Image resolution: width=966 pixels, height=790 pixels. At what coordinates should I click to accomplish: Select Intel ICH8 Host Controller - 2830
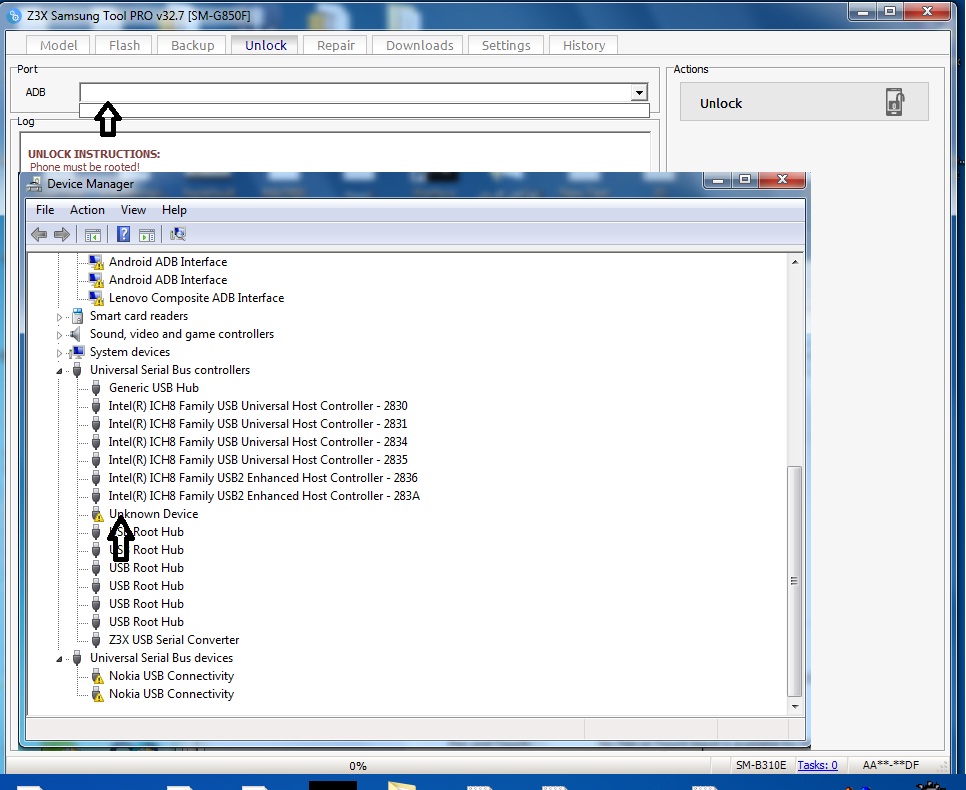[258, 405]
